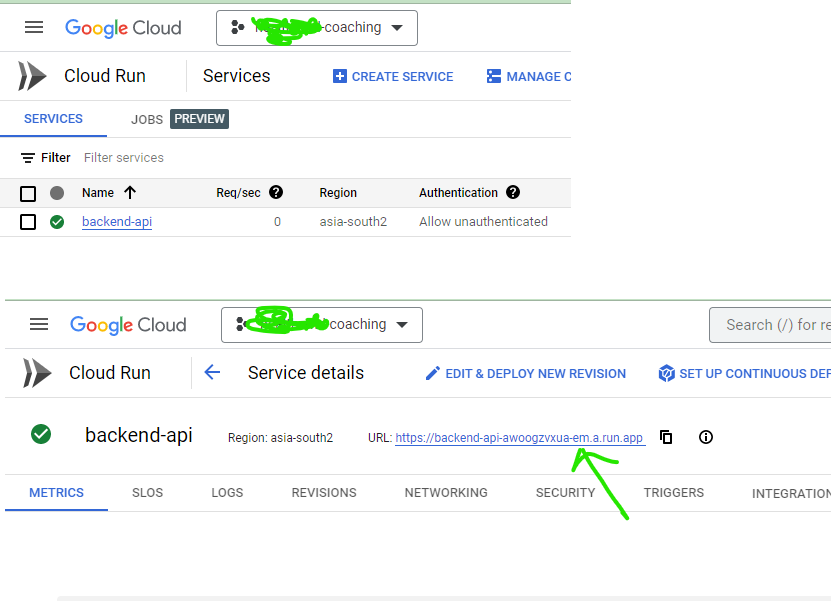840x602 pixels.
Task: Click the backend-api service title heading
Action: [139, 435]
